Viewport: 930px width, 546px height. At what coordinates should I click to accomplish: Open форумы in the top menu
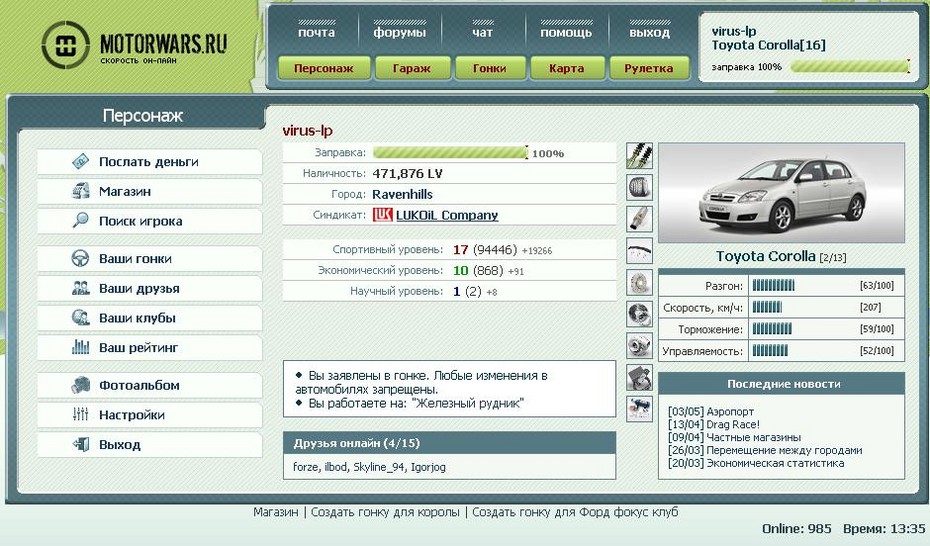click(x=400, y=33)
